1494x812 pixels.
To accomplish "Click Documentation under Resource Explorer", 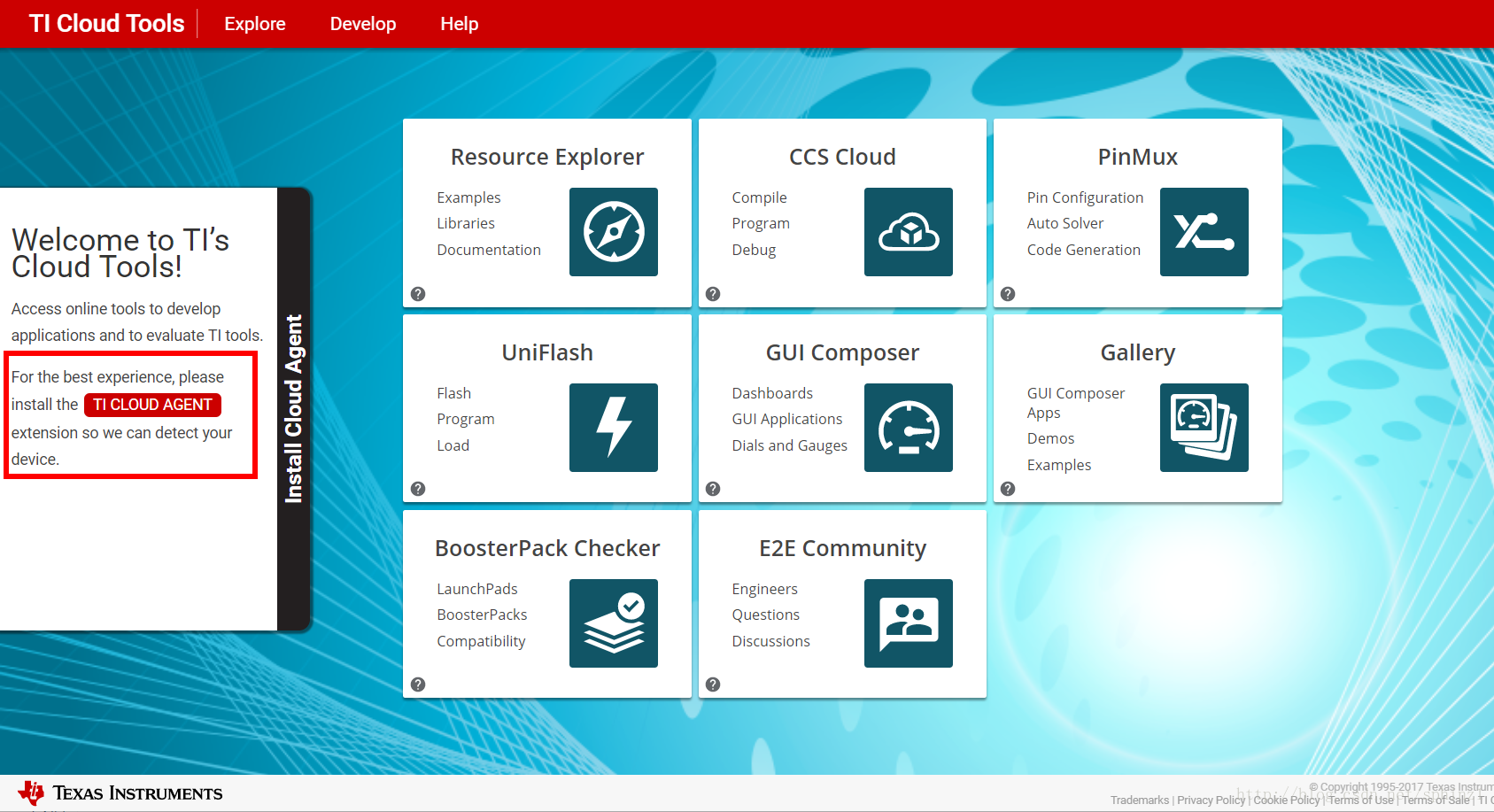I will (x=489, y=250).
